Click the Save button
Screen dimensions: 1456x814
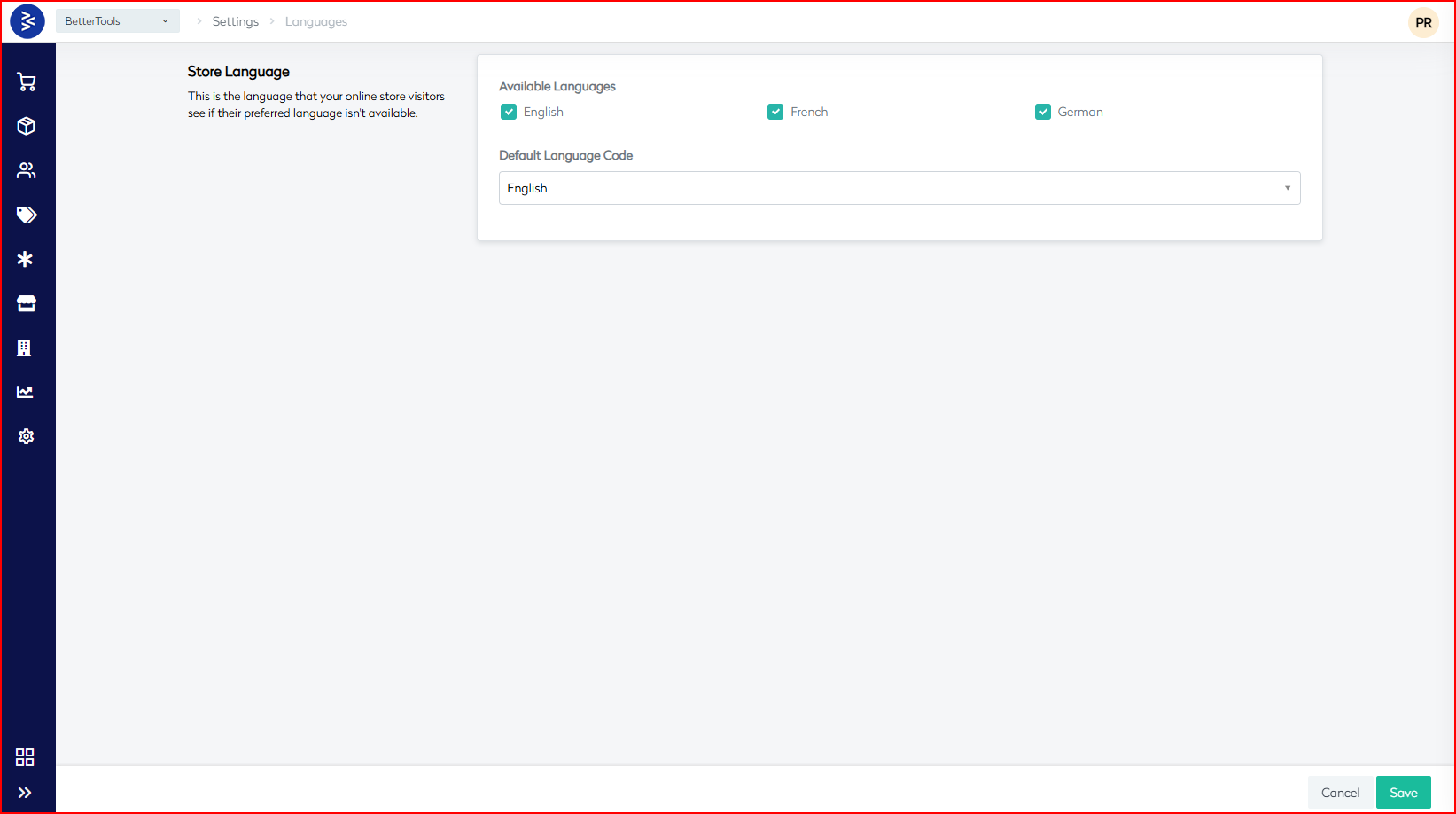pos(1403,793)
